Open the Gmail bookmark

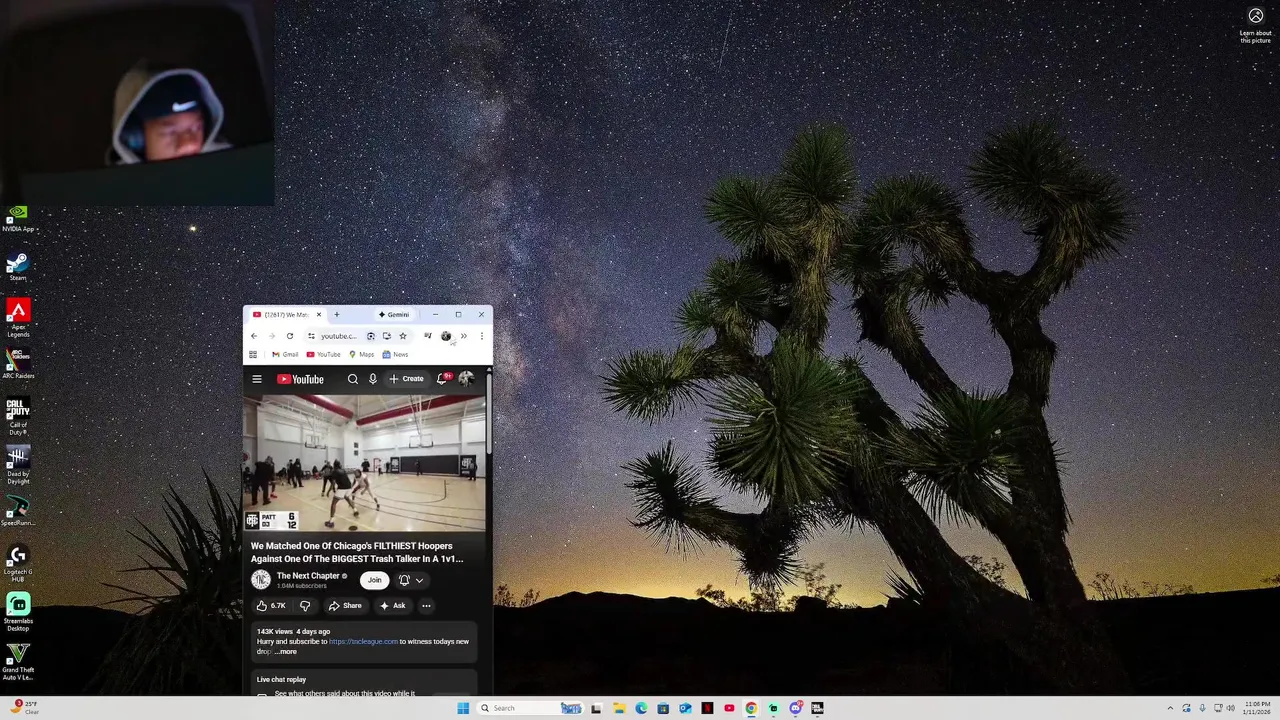(x=285, y=354)
